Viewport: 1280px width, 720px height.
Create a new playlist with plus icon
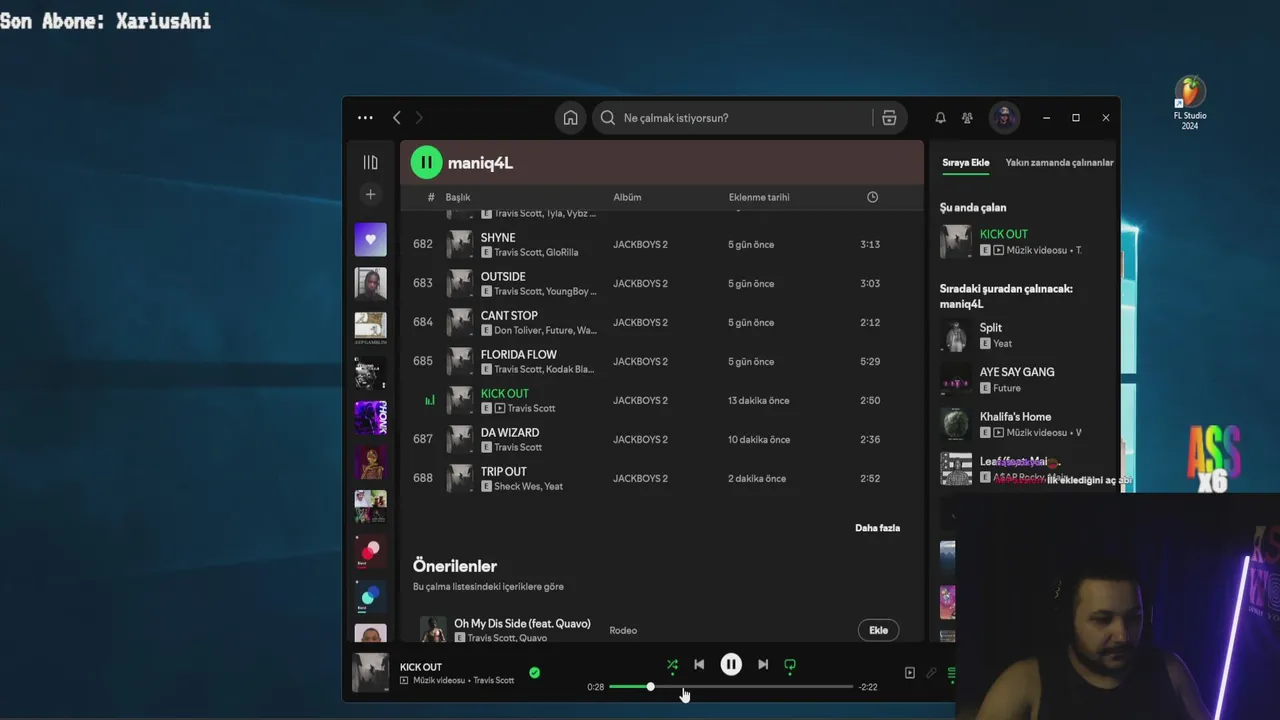point(370,195)
